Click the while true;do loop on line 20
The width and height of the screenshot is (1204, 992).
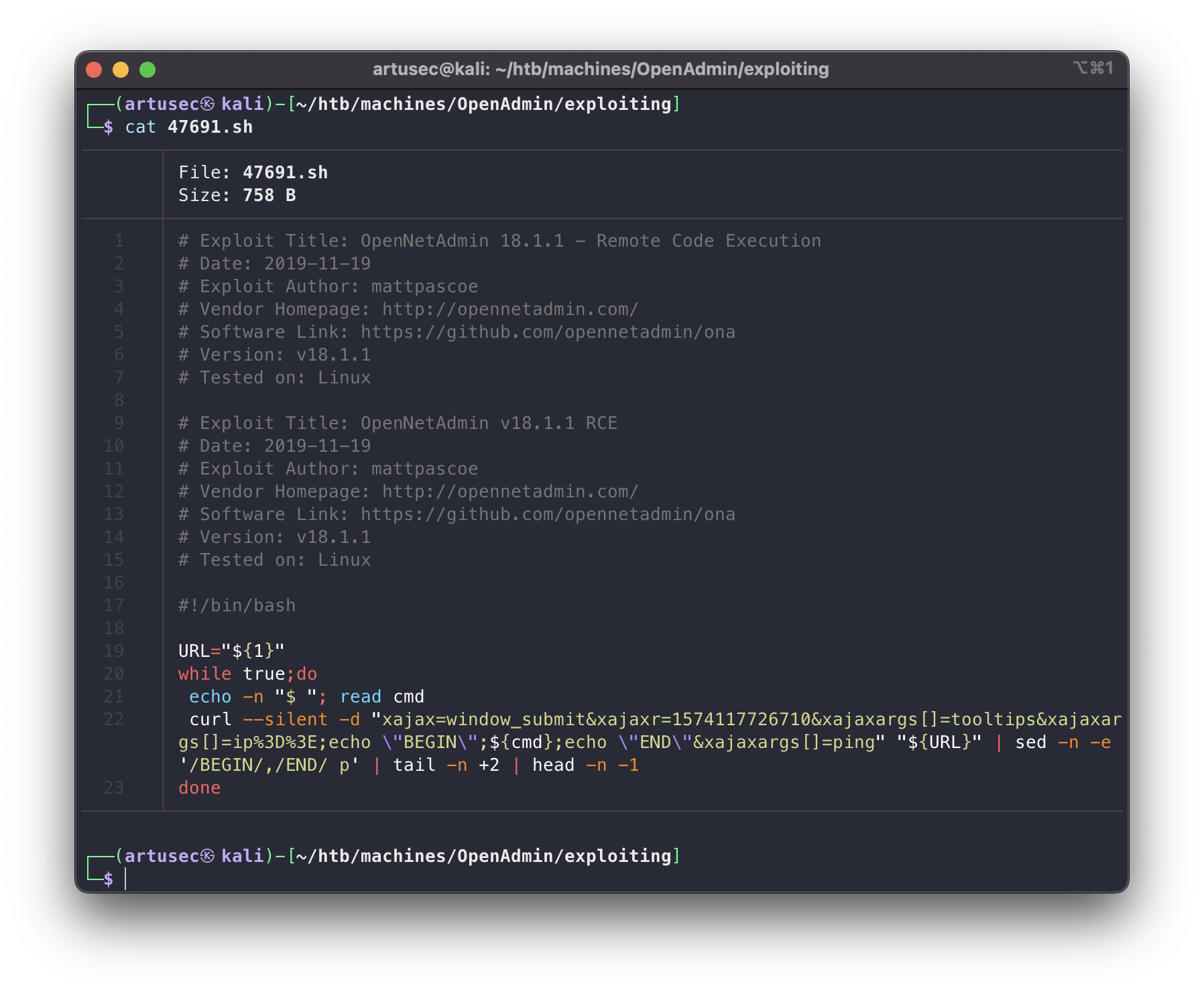coord(247,674)
